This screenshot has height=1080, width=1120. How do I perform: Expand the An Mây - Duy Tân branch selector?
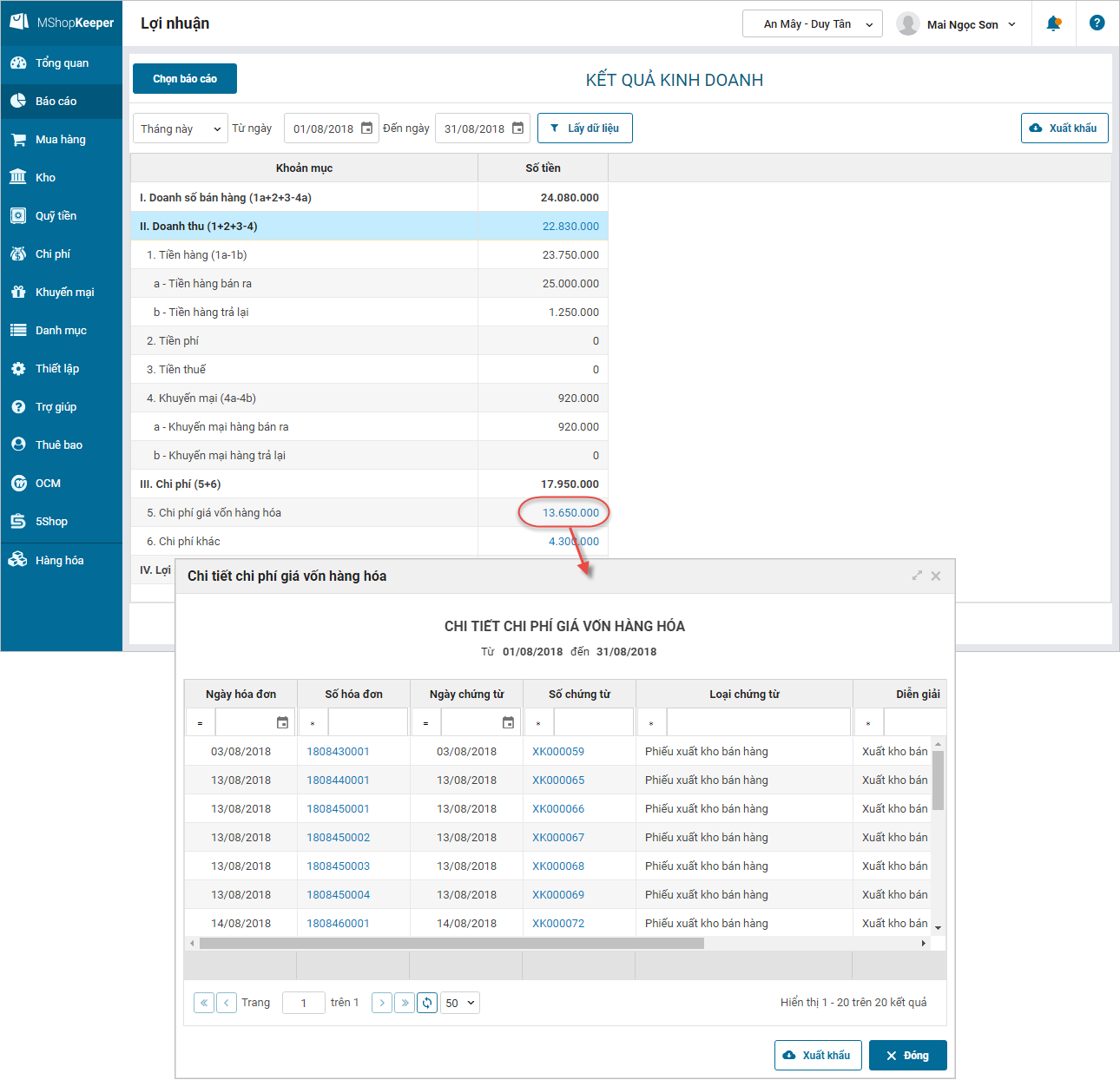coord(812,24)
